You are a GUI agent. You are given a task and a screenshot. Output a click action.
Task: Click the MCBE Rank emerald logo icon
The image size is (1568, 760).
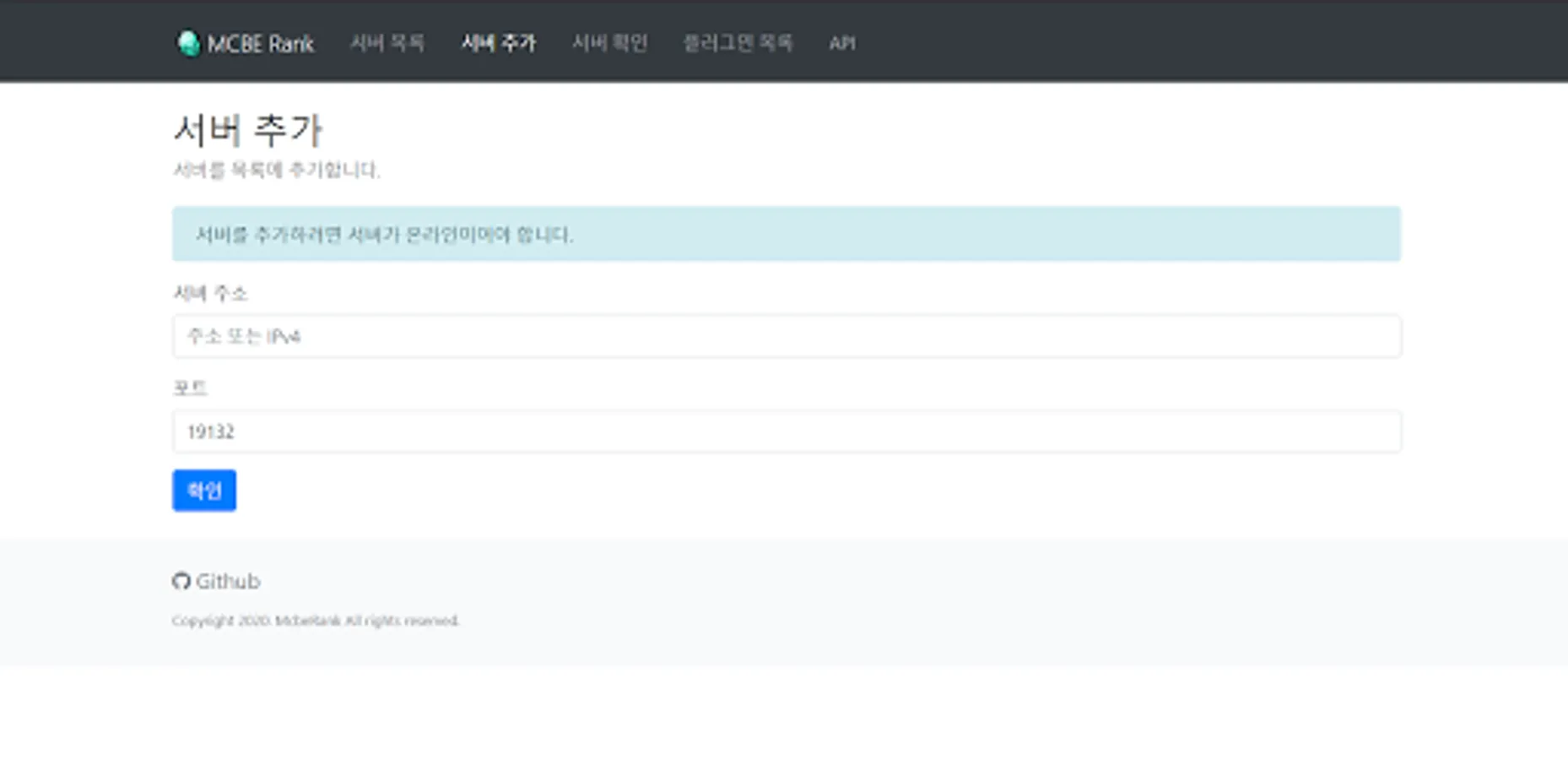pos(187,42)
